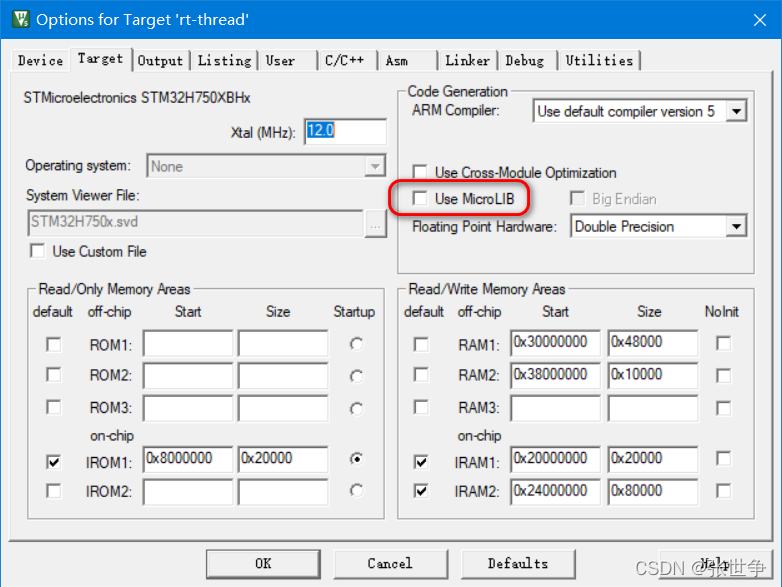
Task: Open the Output tab
Action: 160,61
